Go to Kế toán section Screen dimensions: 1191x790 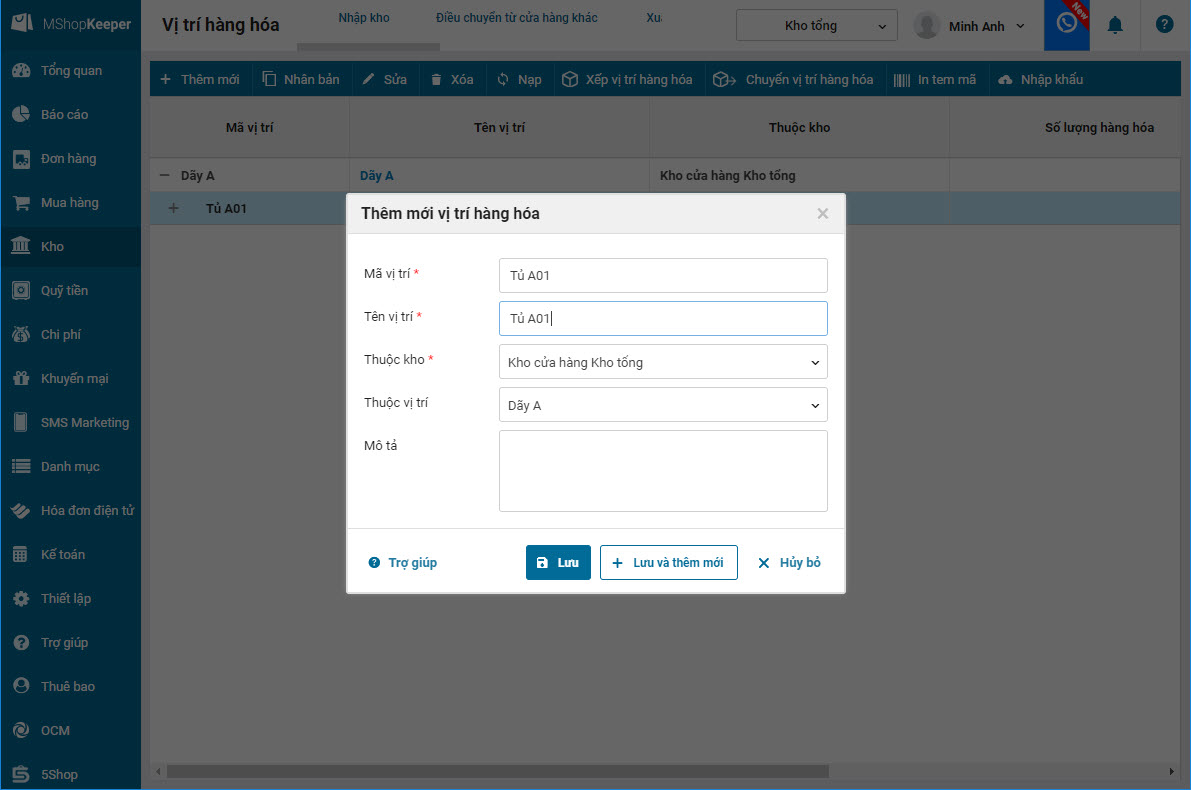click(x=70, y=555)
